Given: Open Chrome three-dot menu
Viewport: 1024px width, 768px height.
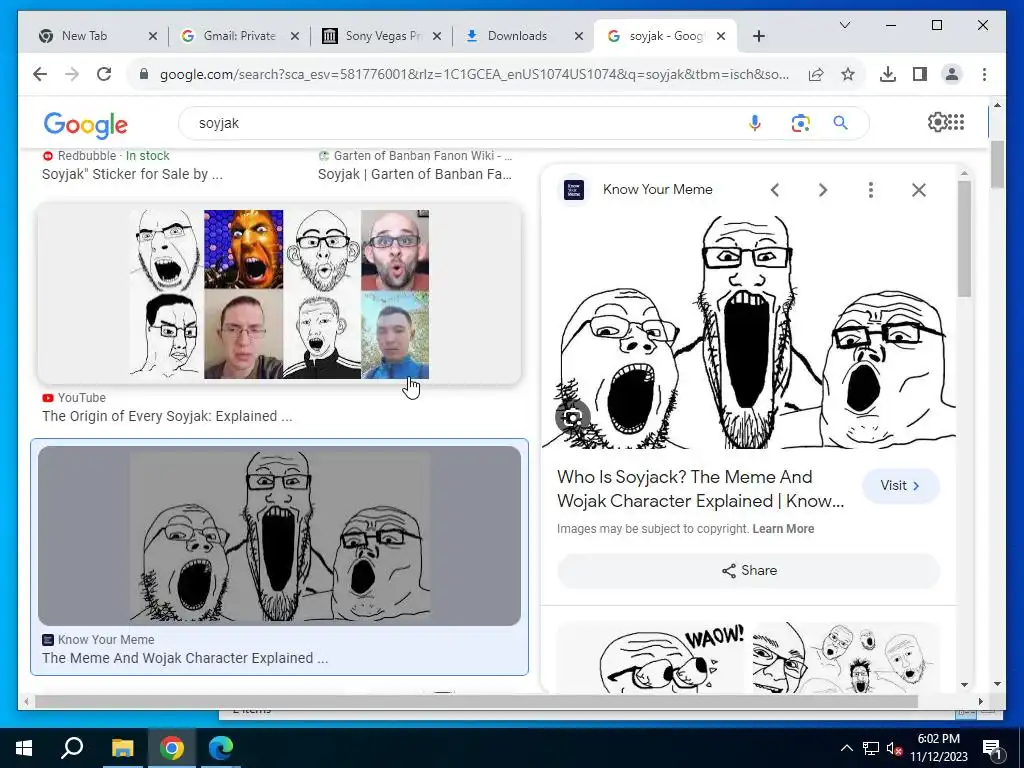Looking at the screenshot, I should (x=984, y=74).
